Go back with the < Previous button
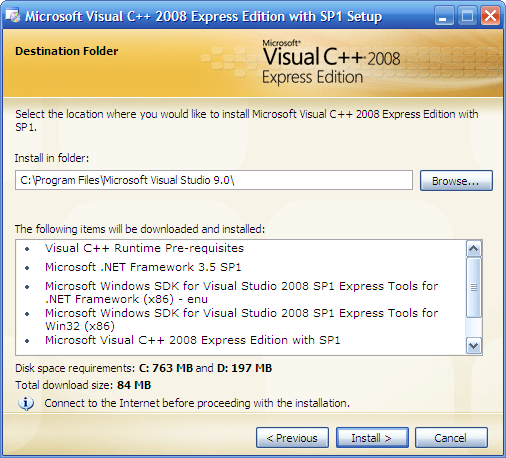This screenshot has width=506, height=458. [292, 438]
